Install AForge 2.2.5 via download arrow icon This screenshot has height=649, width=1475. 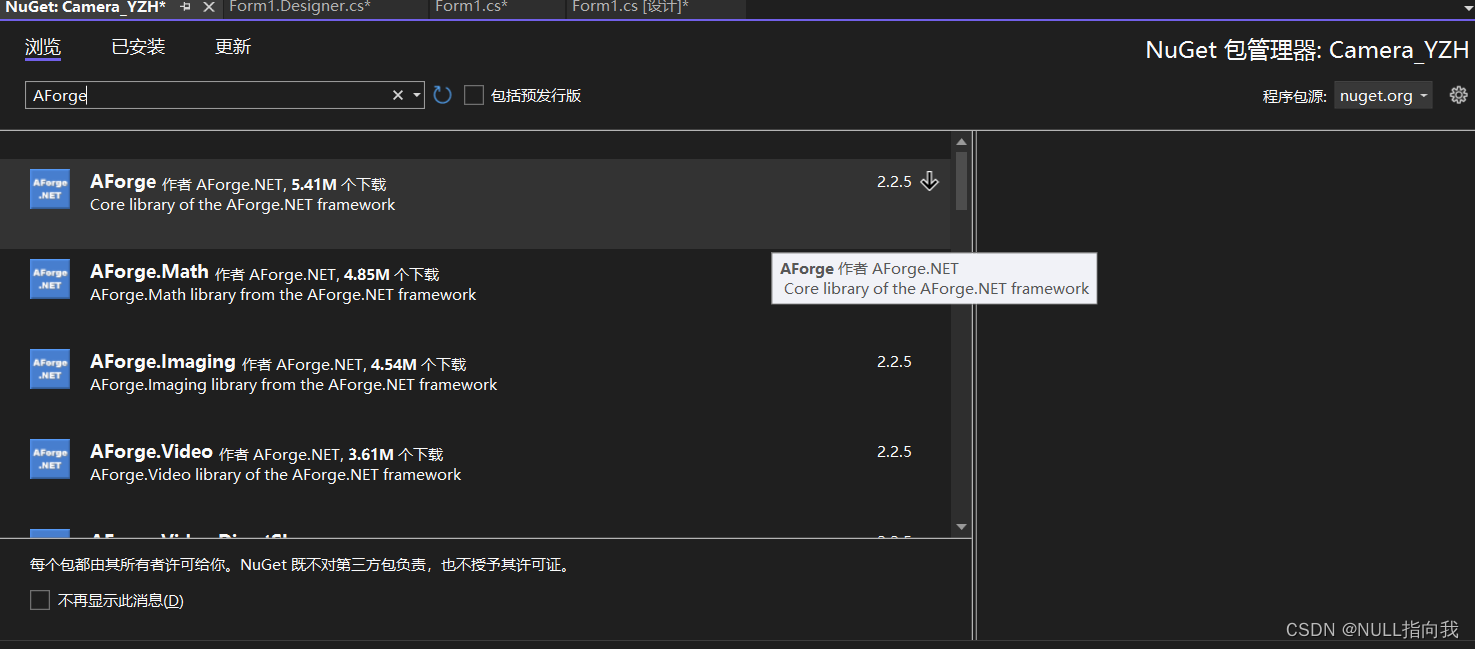[929, 181]
